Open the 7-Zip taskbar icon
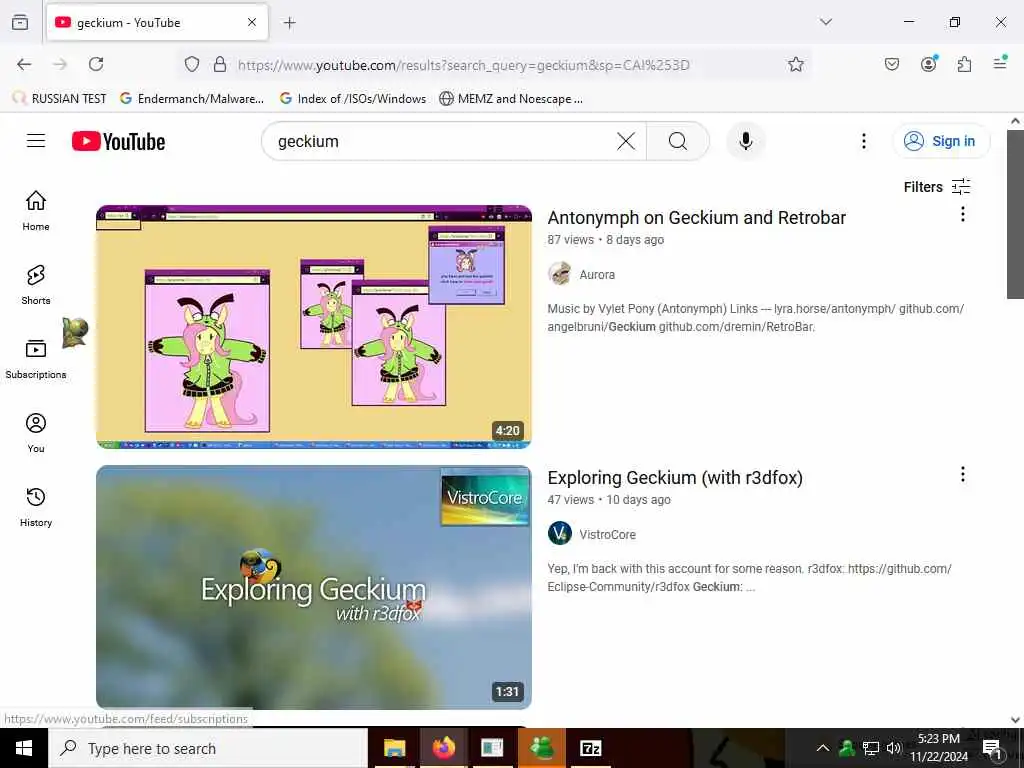This screenshot has width=1024, height=768. pos(590,748)
